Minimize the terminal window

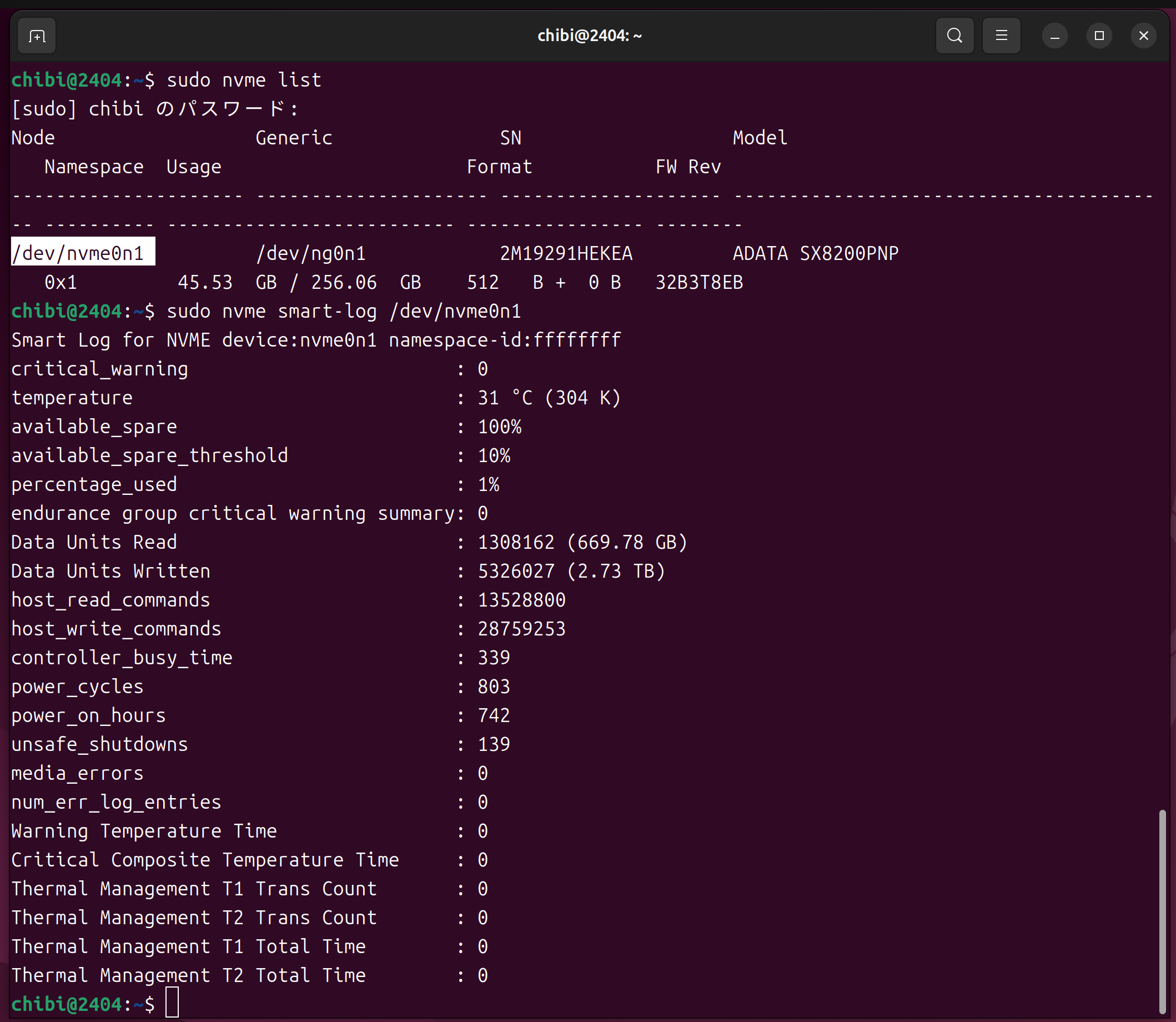tap(1054, 36)
